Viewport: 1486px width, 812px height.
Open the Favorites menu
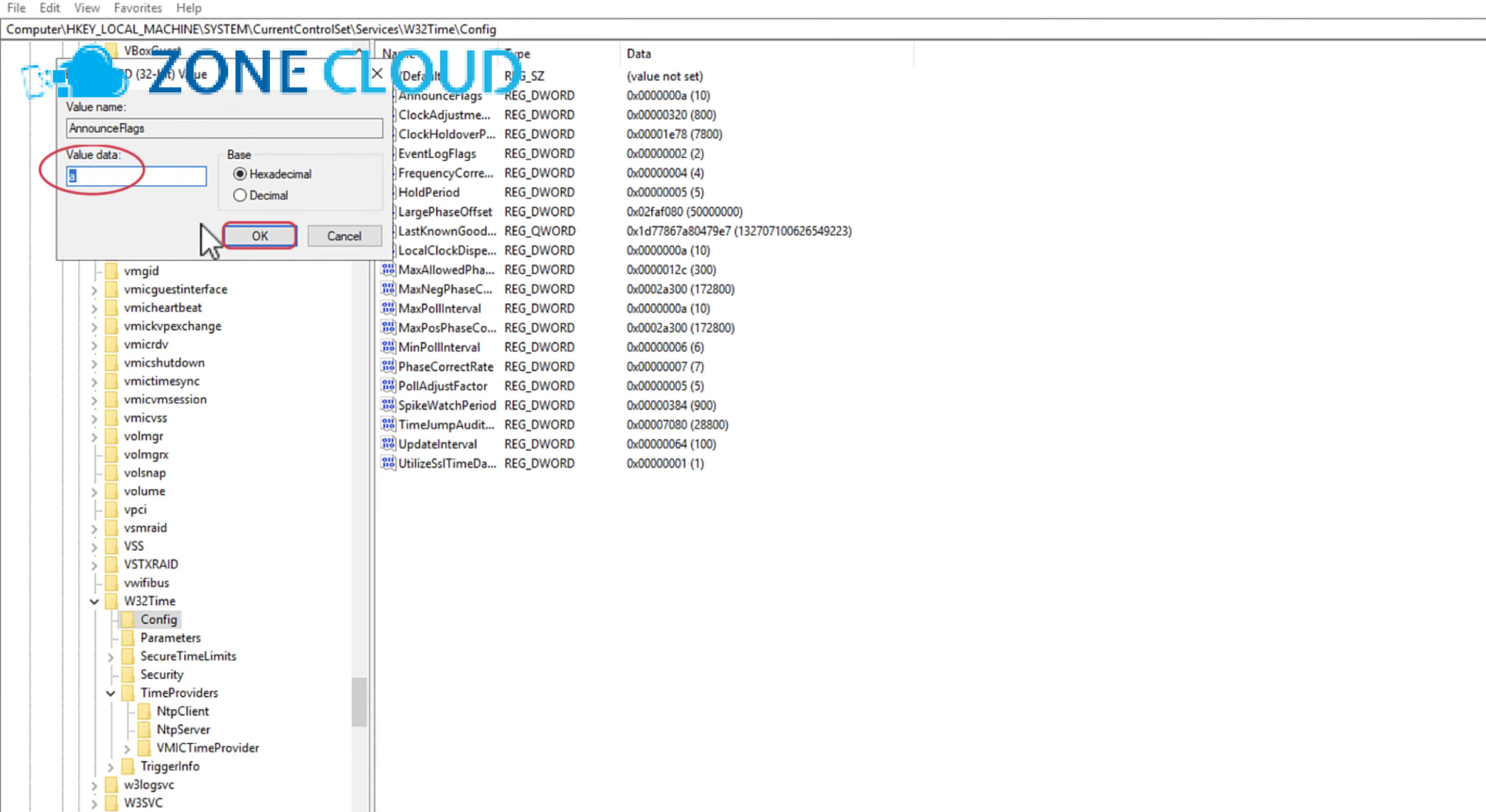tap(138, 8)
